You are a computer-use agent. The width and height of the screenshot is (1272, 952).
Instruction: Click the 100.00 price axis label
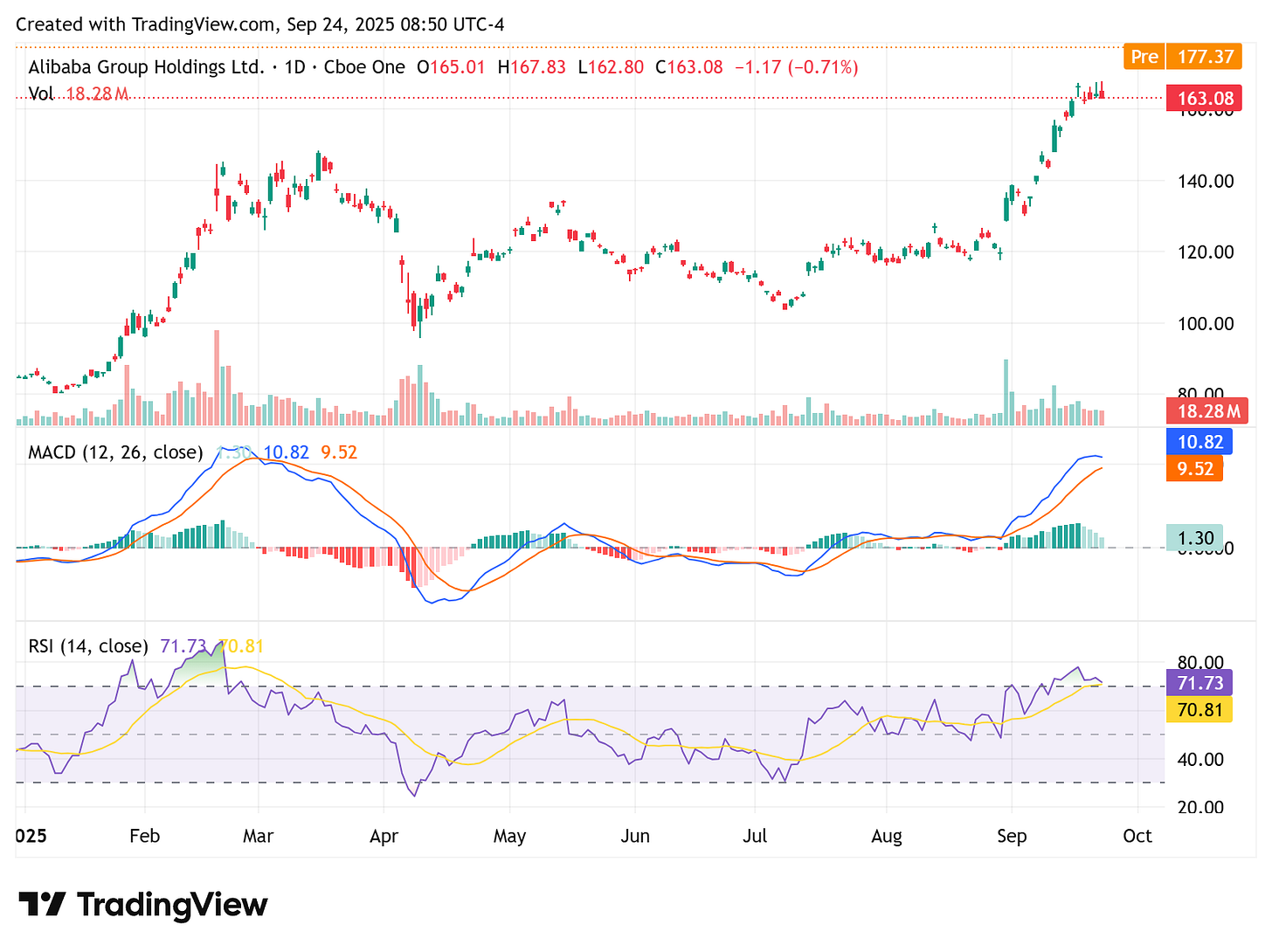[x=1206, y=324]
